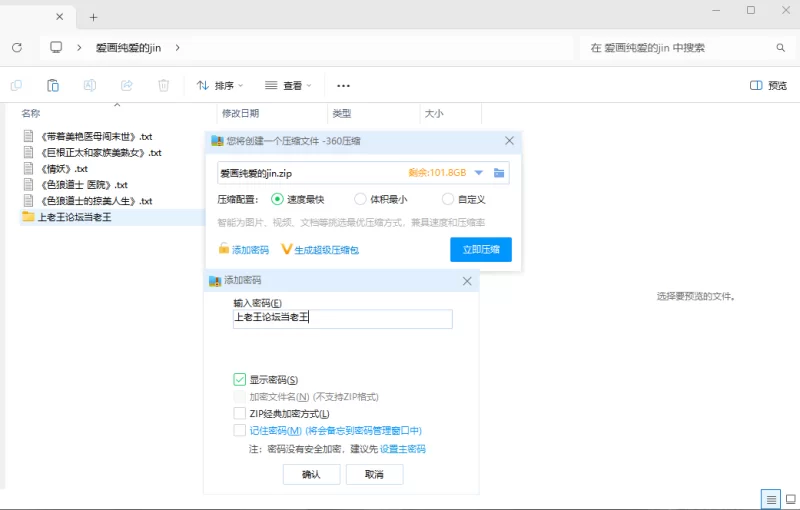Click the 立即压缩 button
Image resolution: width=800 pixels, height=510 pixels.
pos(481,249)
